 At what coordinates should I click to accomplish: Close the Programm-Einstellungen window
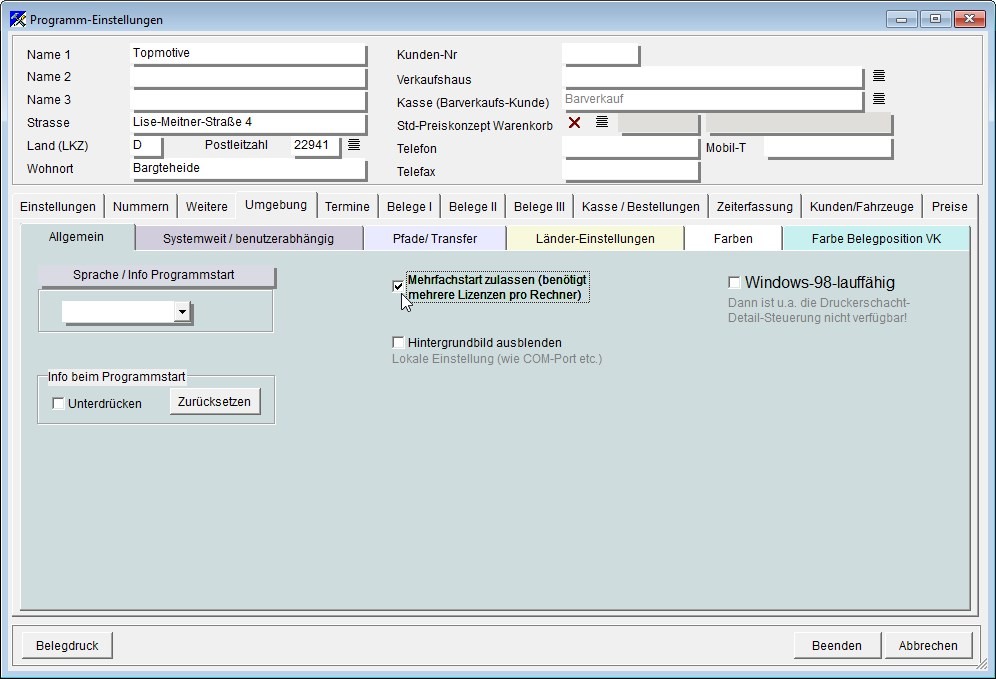(x=969, y=19)
